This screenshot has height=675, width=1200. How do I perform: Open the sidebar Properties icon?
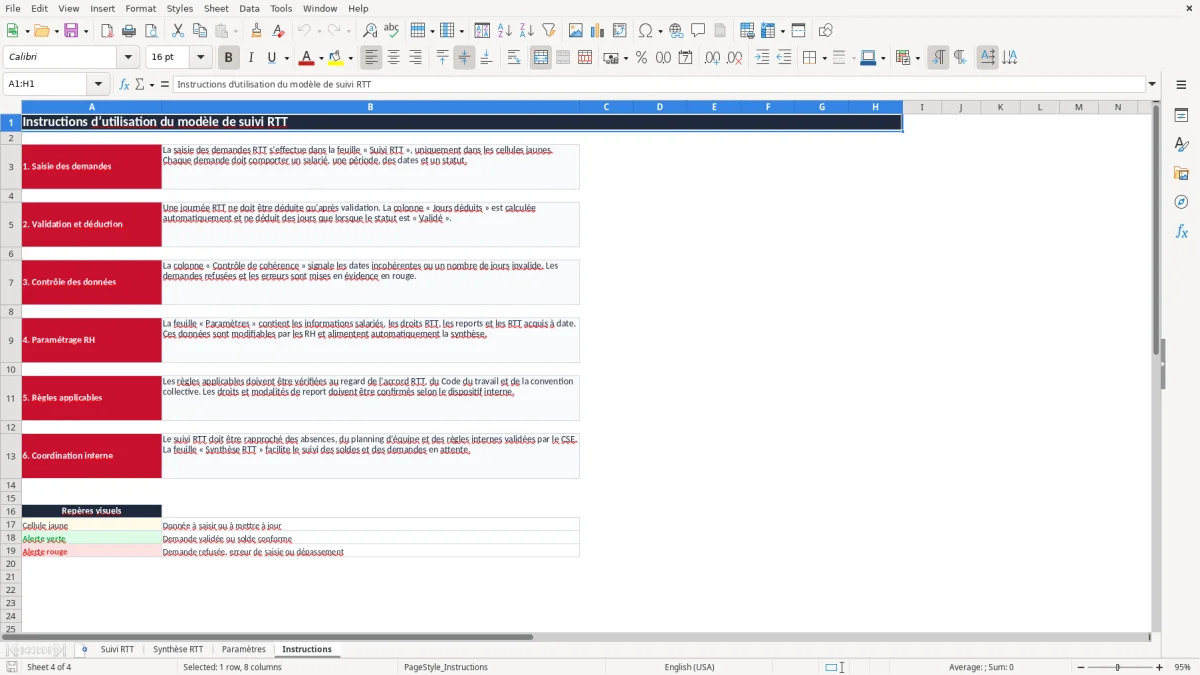[1181, 115]
